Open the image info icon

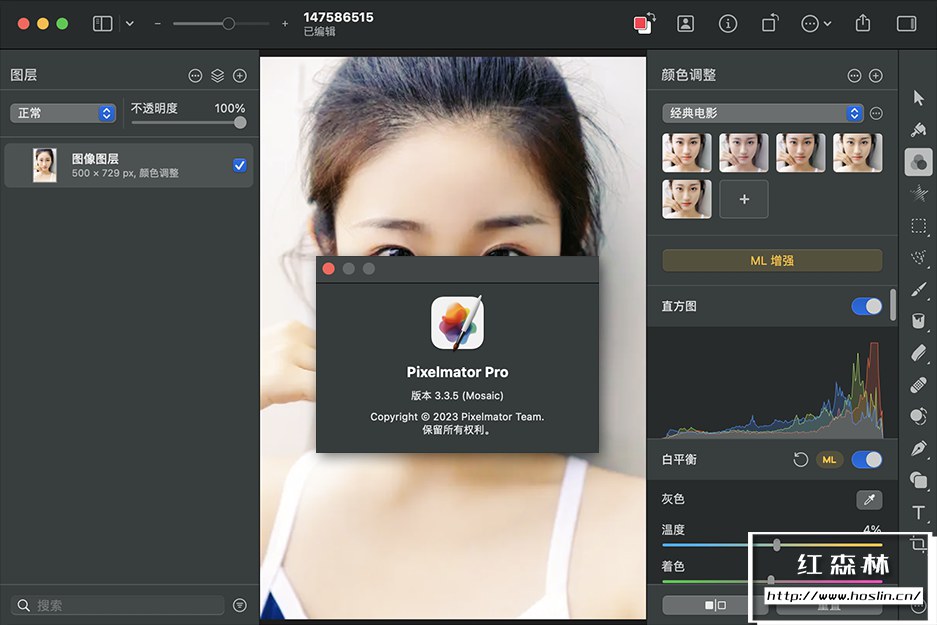pos(728,24)
